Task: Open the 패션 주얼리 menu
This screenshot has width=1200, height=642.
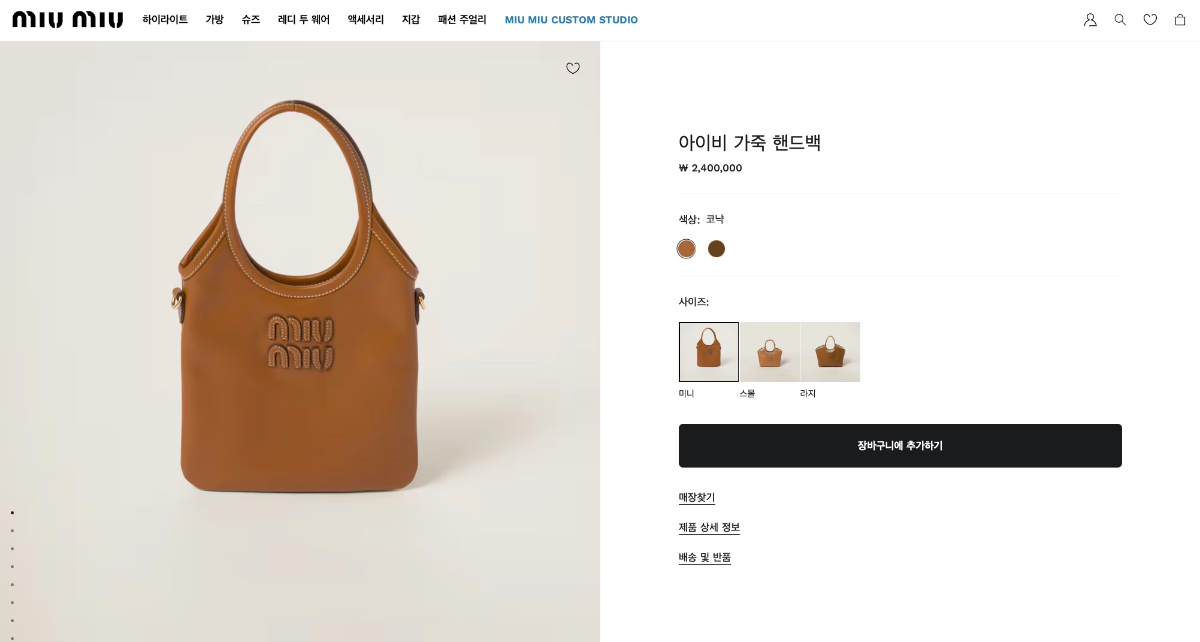Action: point(462,20)
